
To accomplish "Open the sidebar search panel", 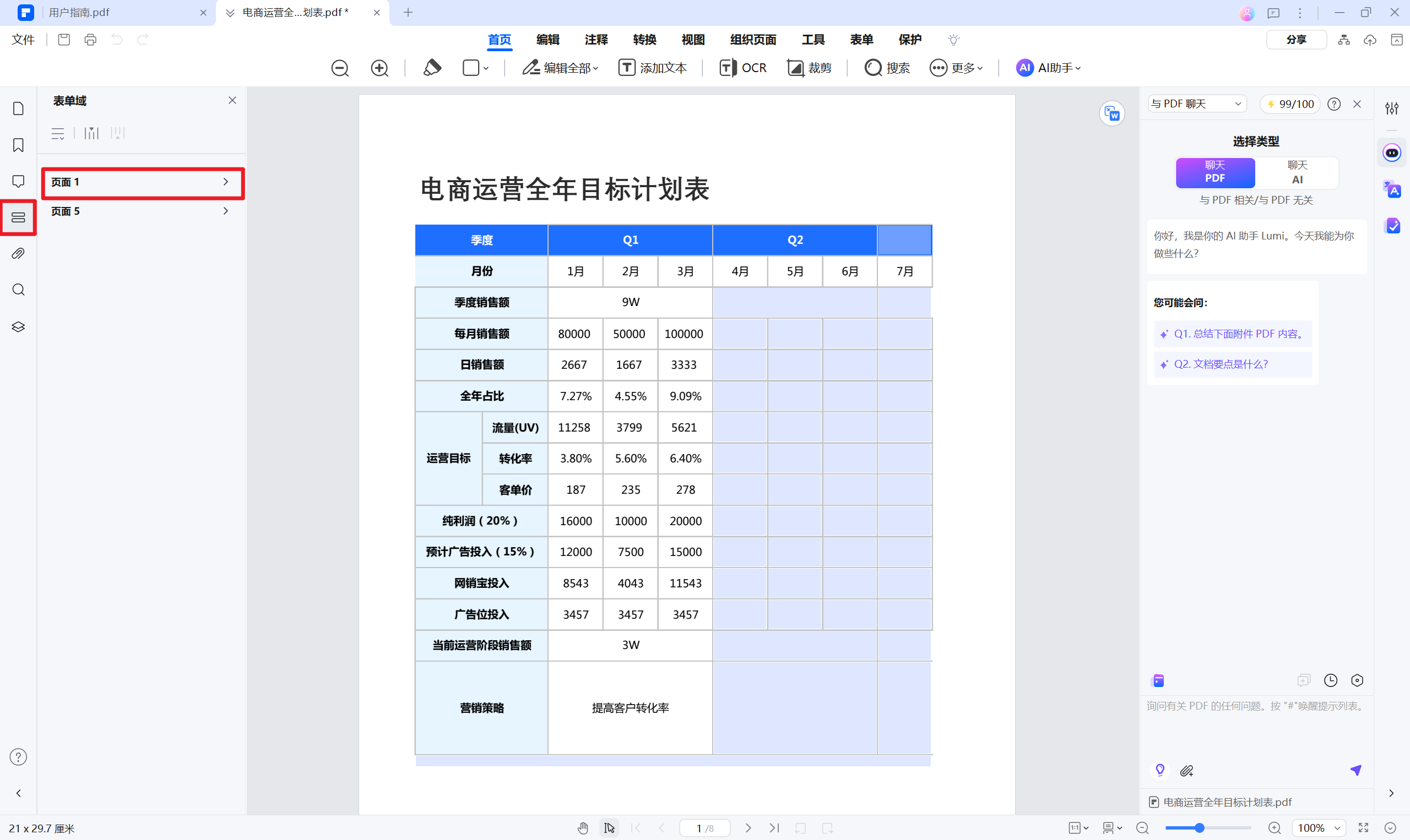I will tap(18, 290).
